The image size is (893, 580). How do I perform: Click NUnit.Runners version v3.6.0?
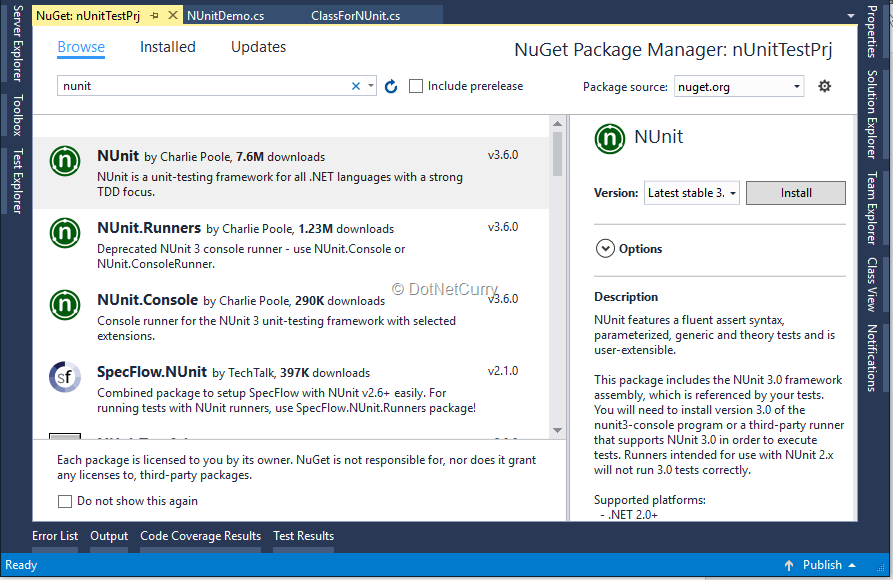click(x=503, y=227)
